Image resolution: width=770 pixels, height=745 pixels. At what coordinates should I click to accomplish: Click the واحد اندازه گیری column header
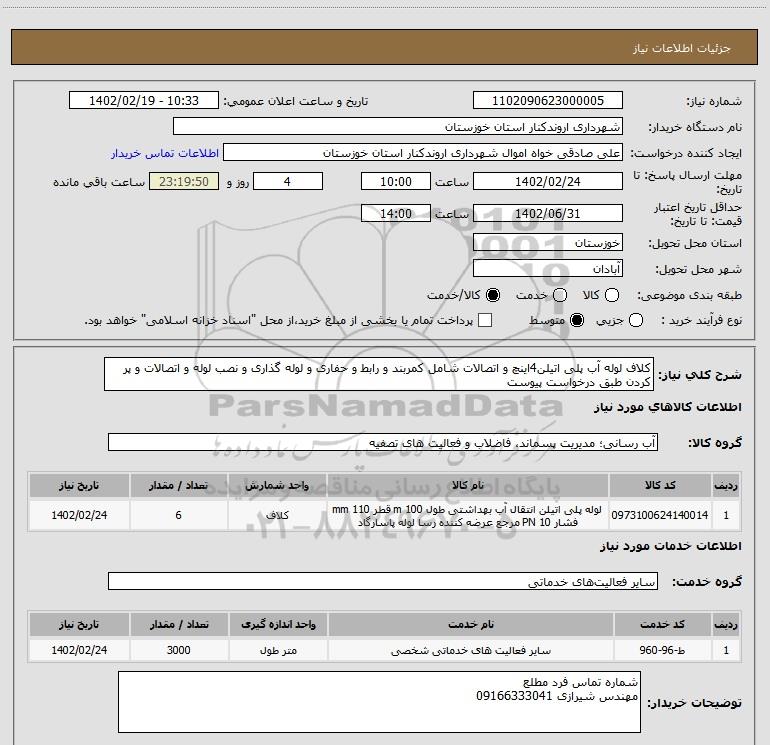click(278, 624)
